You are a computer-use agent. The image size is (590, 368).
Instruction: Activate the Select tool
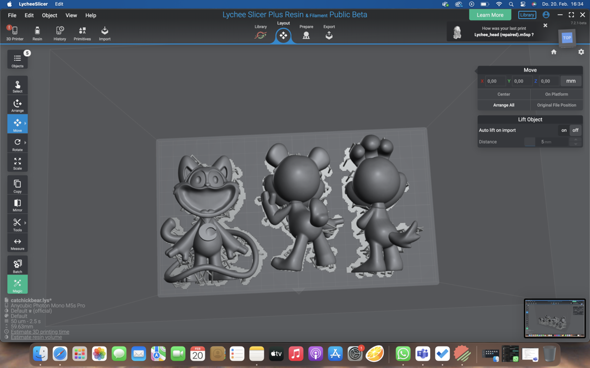coord(17,86)
